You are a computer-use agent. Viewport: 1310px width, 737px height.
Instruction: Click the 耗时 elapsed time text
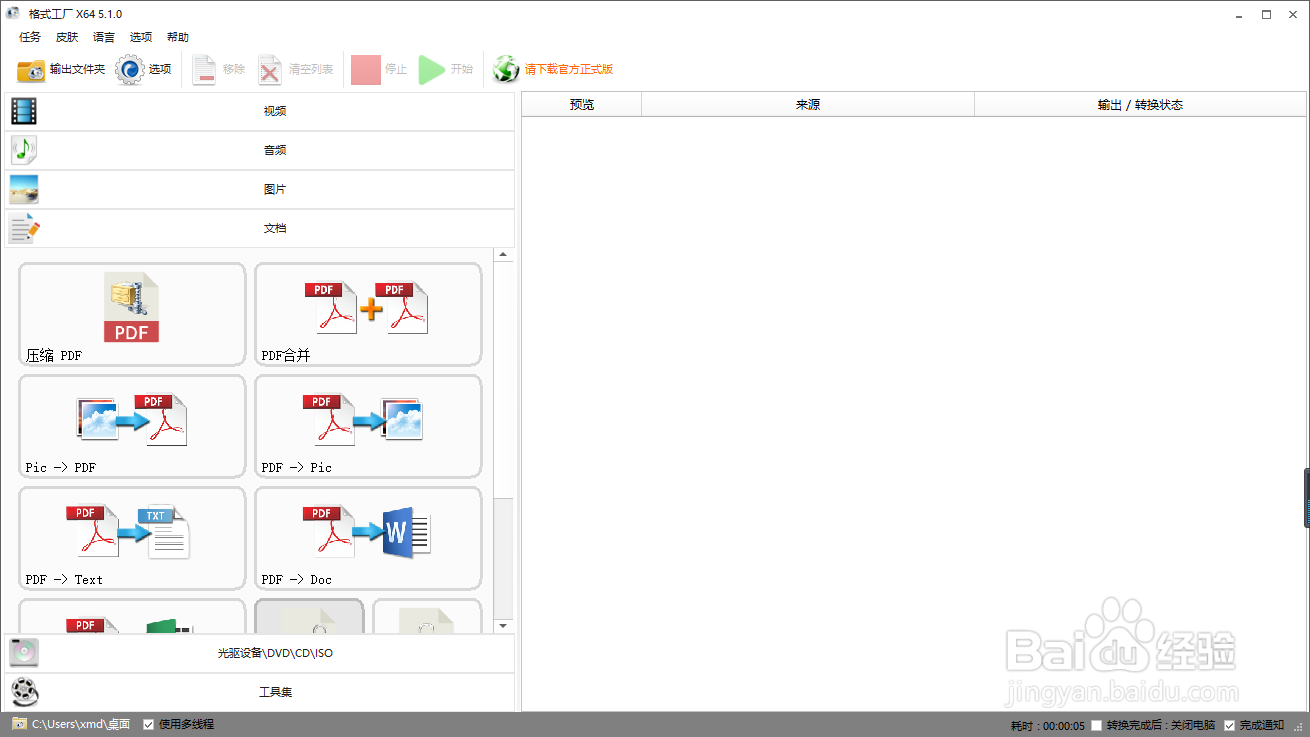(1048, 725)
